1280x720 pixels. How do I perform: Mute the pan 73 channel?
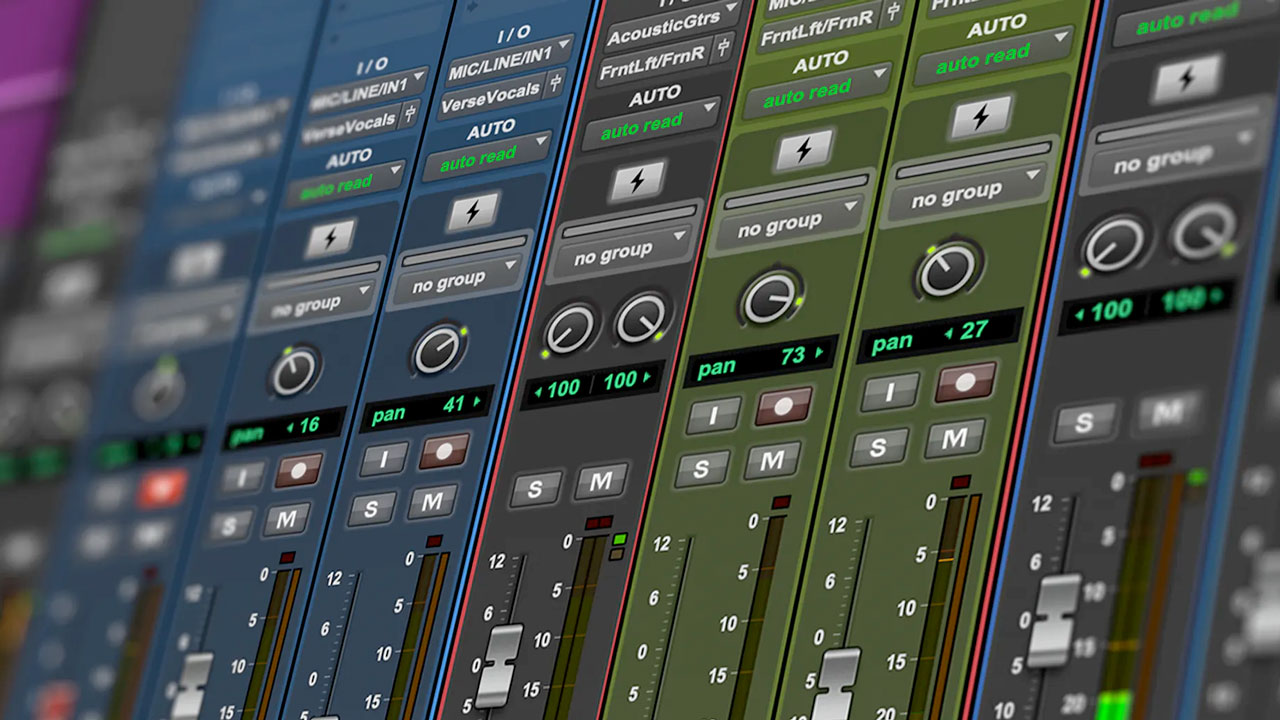coord(772,459)
